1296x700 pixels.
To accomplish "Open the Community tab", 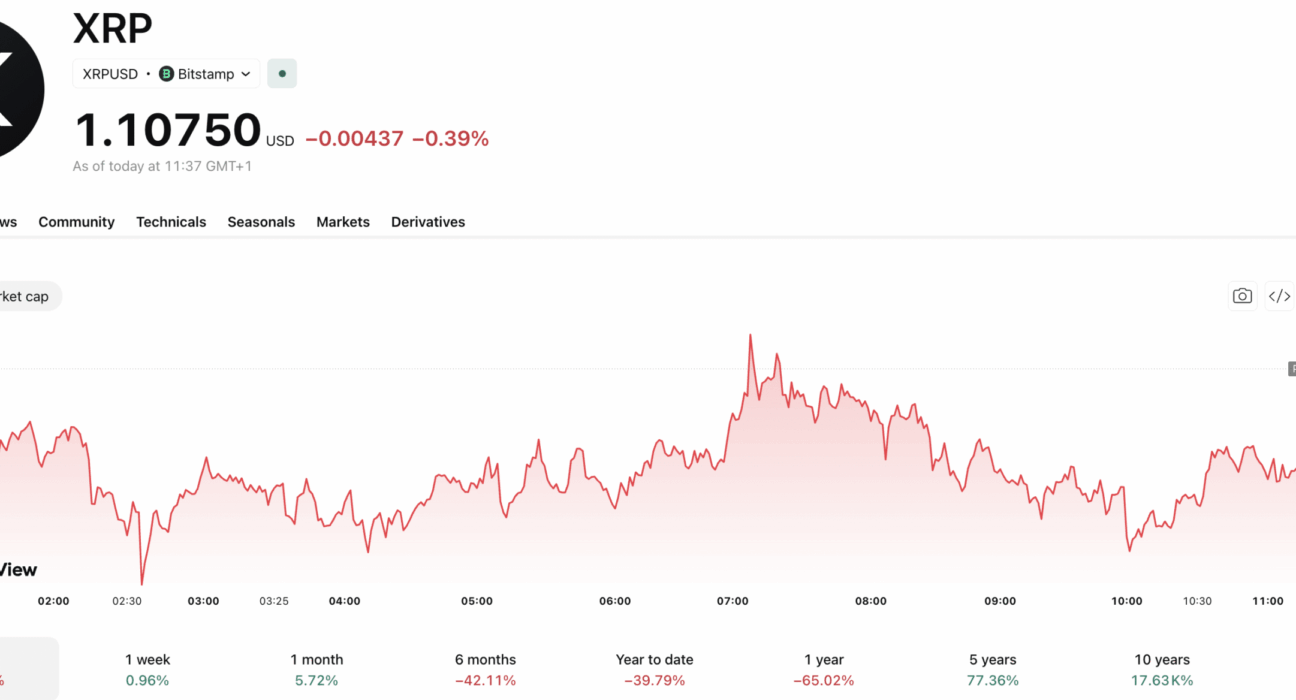I will pos(76,222).
